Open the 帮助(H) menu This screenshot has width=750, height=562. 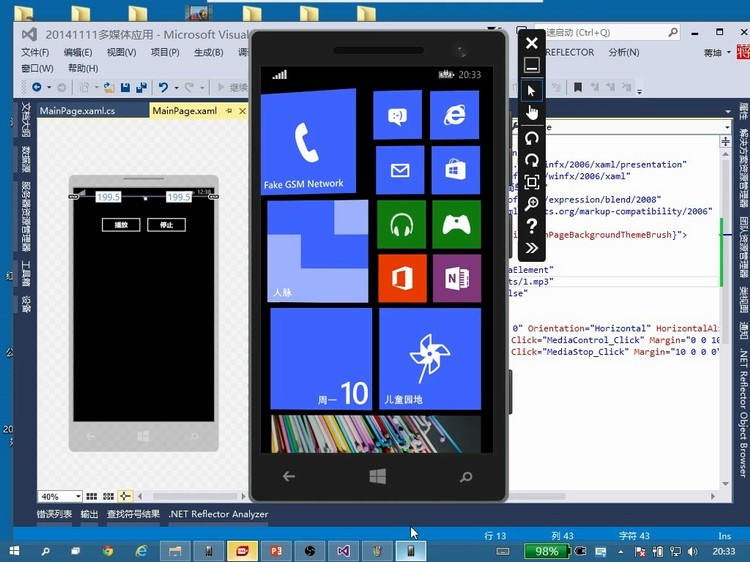pyautogui.click(x=83, y=68)
